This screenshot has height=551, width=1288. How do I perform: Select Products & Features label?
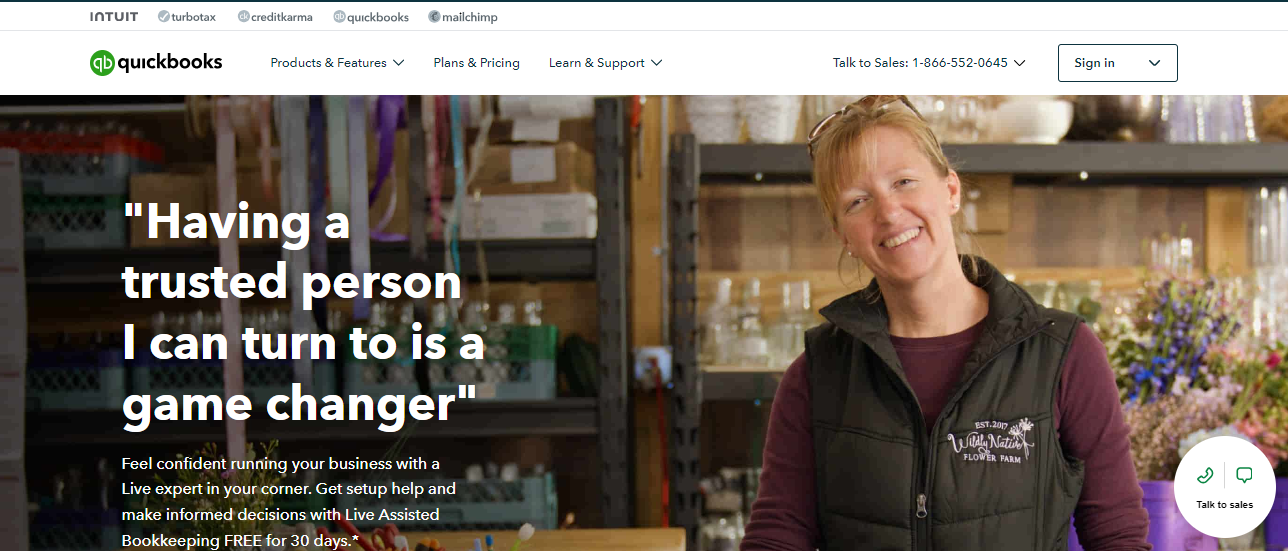(328, 63)
